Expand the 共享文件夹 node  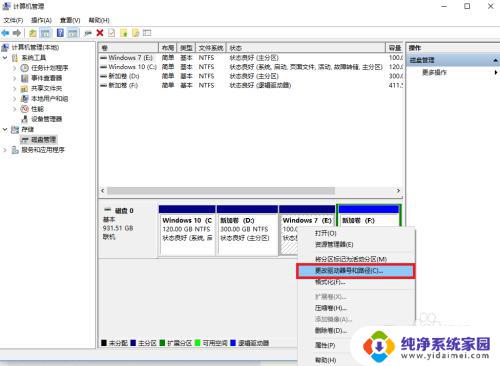pyautogui.click(x=14, y=89)
